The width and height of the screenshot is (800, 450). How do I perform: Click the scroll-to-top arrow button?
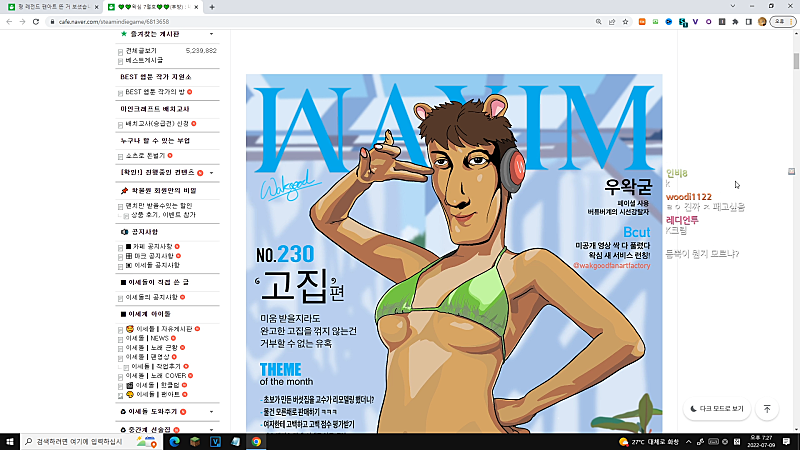(x=767, y=409)
